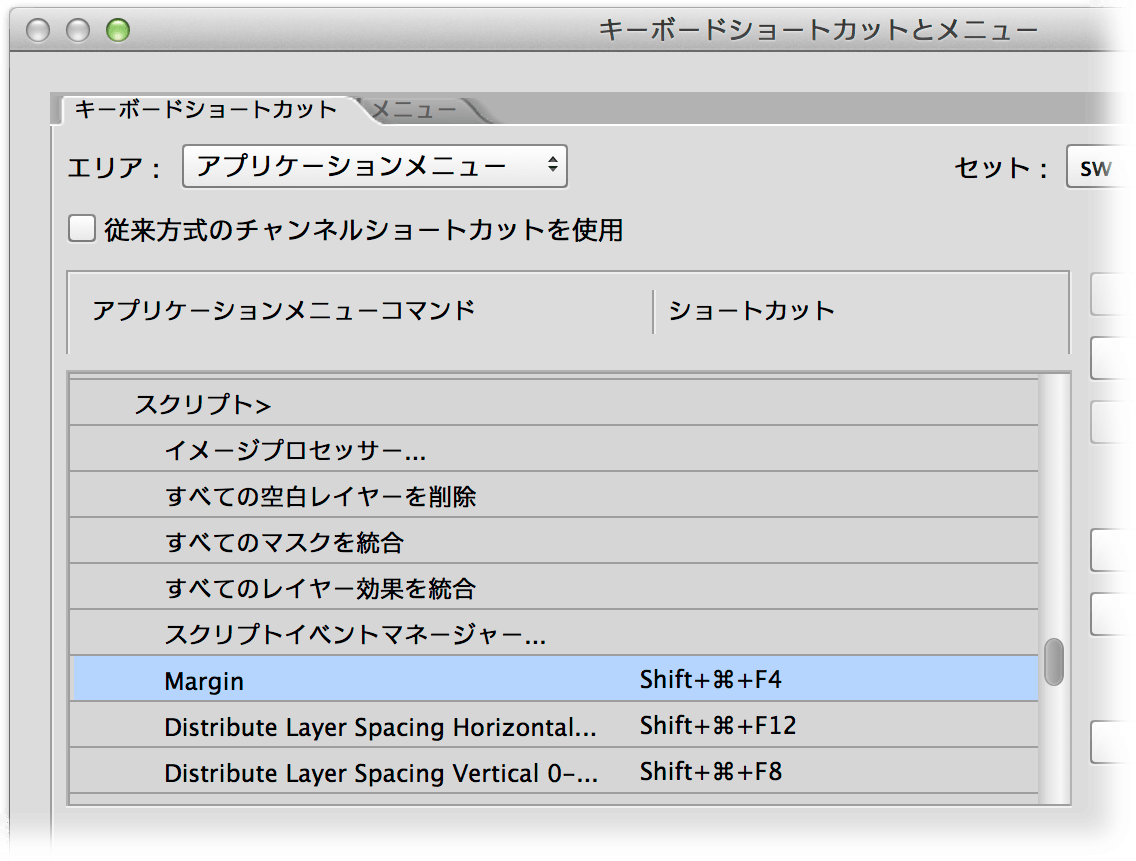The height and width of the screenshot is (861, 1136).
Task: Click the ショートカット column header
Action: click(751, 310)
